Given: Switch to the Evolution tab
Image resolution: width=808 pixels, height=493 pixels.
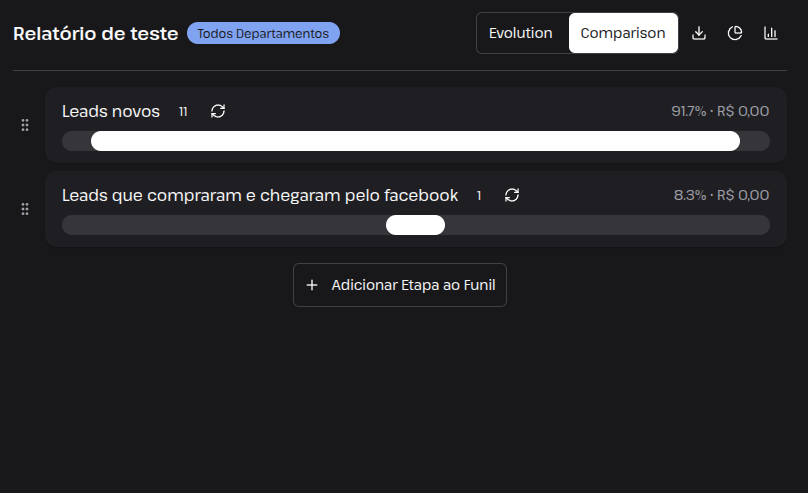Looking at the screenshot, I should [520, 33].
